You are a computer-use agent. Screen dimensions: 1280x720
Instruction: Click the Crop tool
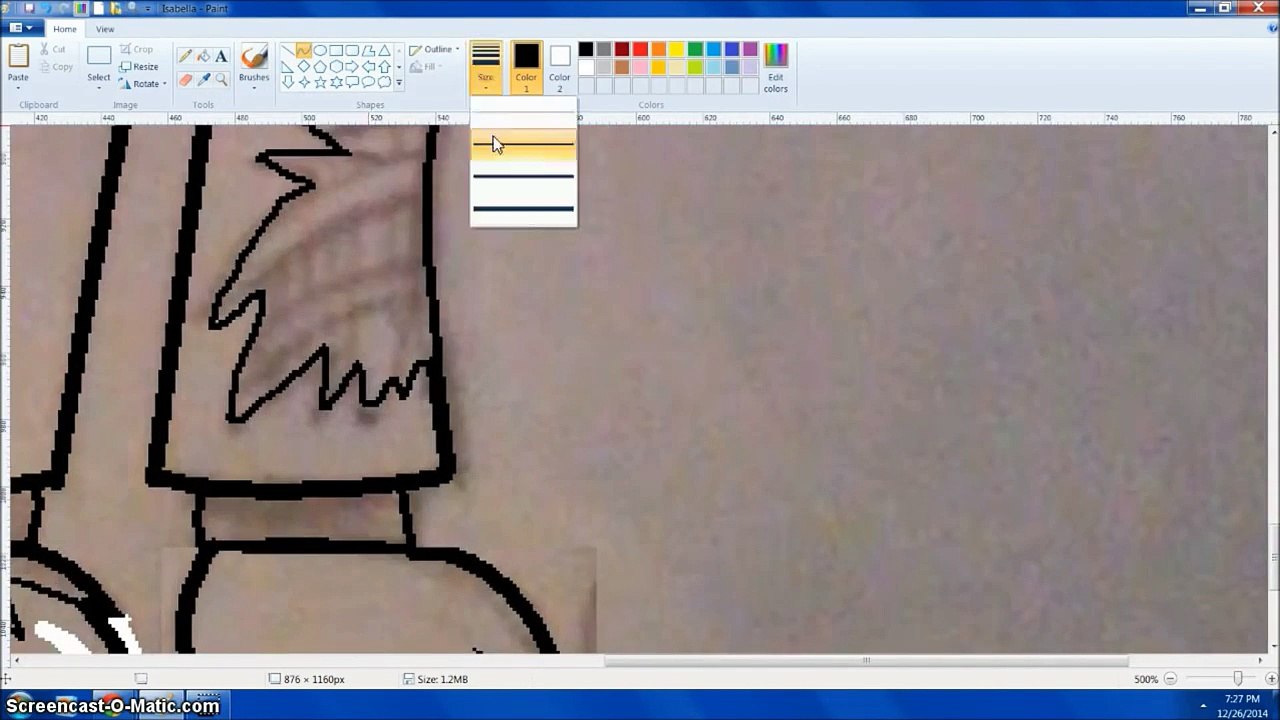pos(136,49)
